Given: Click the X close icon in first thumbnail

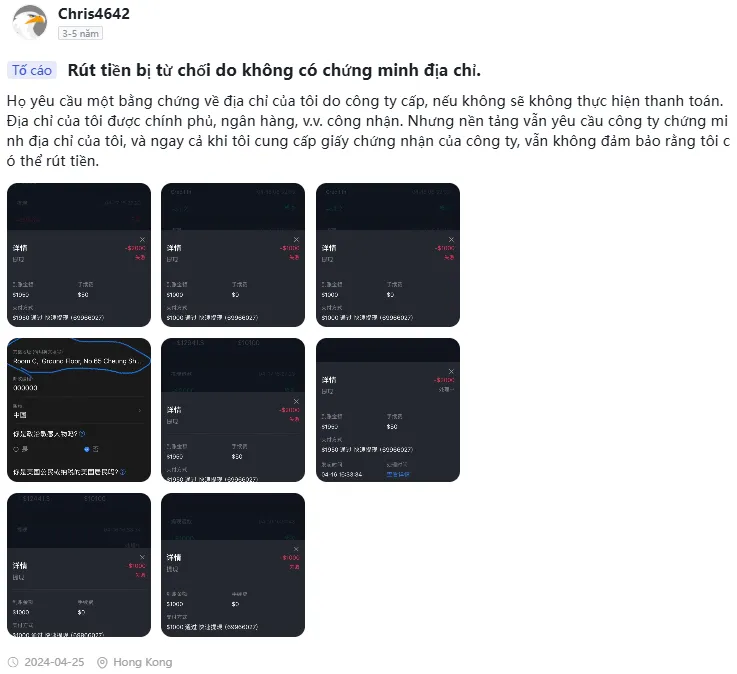Looking at the screenshot, I should [x=142, y=240].
